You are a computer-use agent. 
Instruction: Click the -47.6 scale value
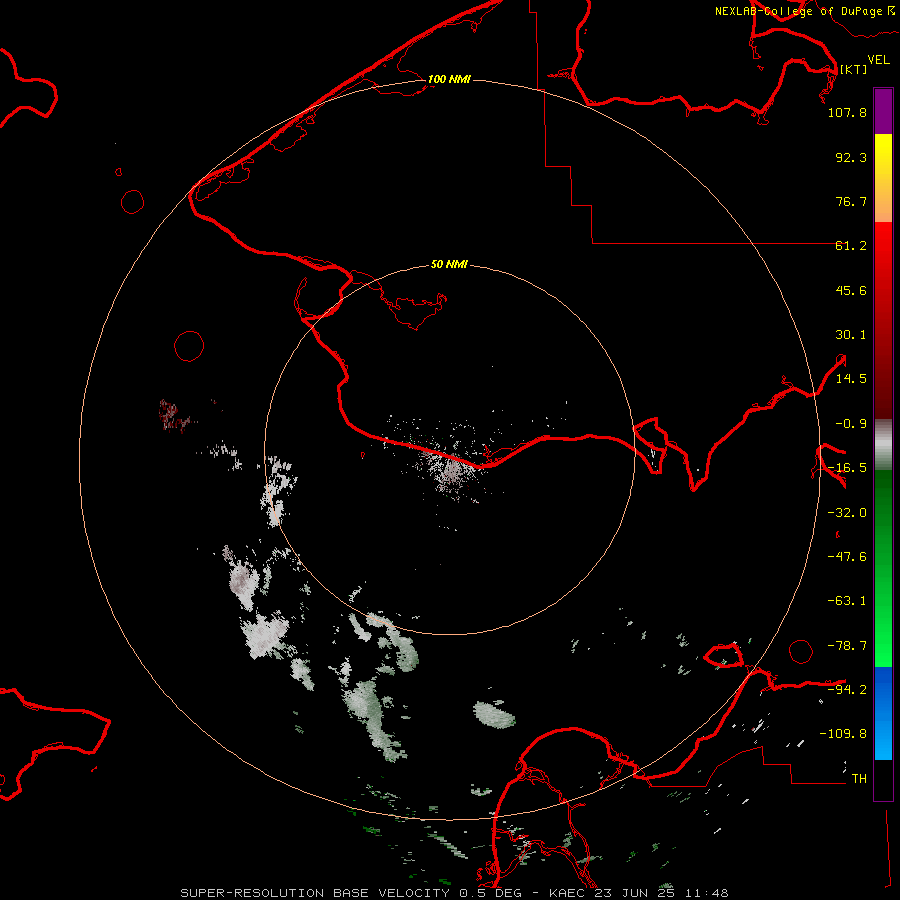pyautogui.click(x=847, y=557)
